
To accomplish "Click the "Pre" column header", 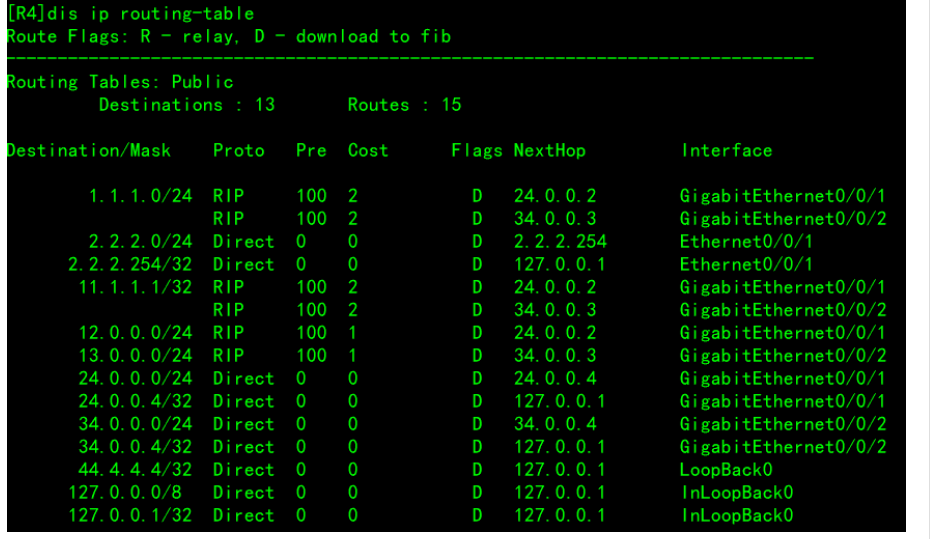I will pyautogui.click(x=311, y=151).
